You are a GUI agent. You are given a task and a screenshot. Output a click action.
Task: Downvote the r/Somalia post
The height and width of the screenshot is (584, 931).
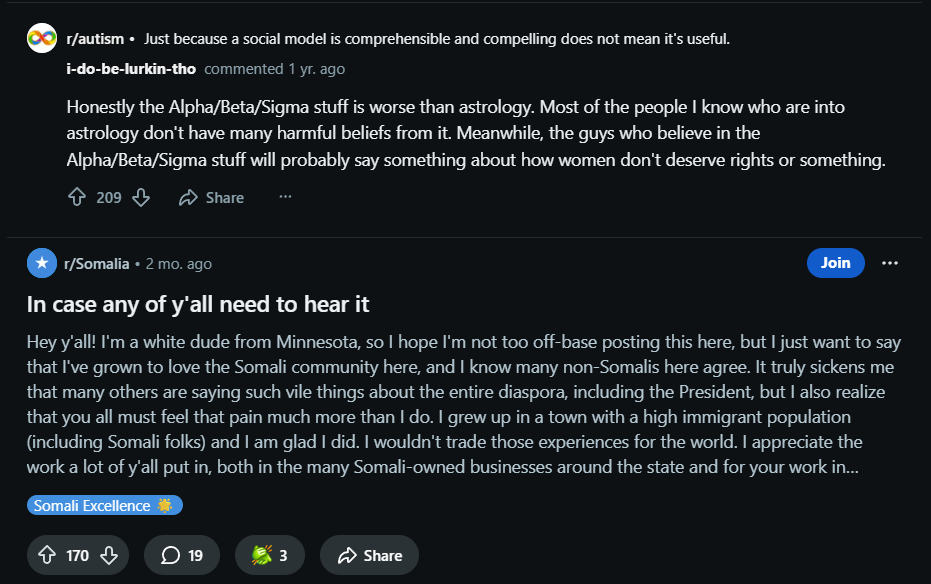pos(109,556)
